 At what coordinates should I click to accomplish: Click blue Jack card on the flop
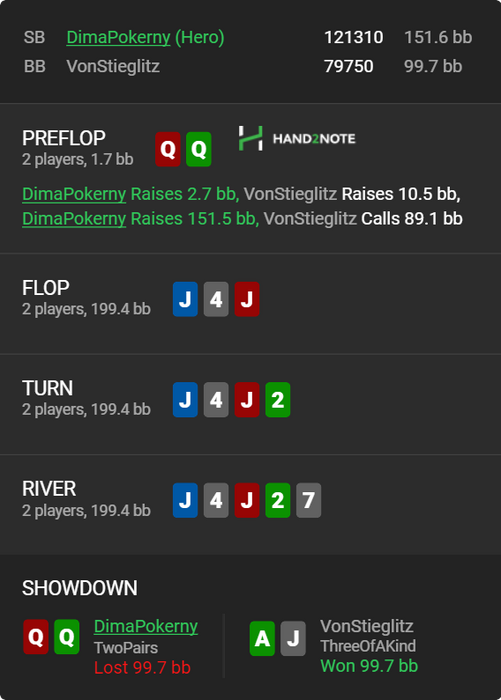click(185, 299)
